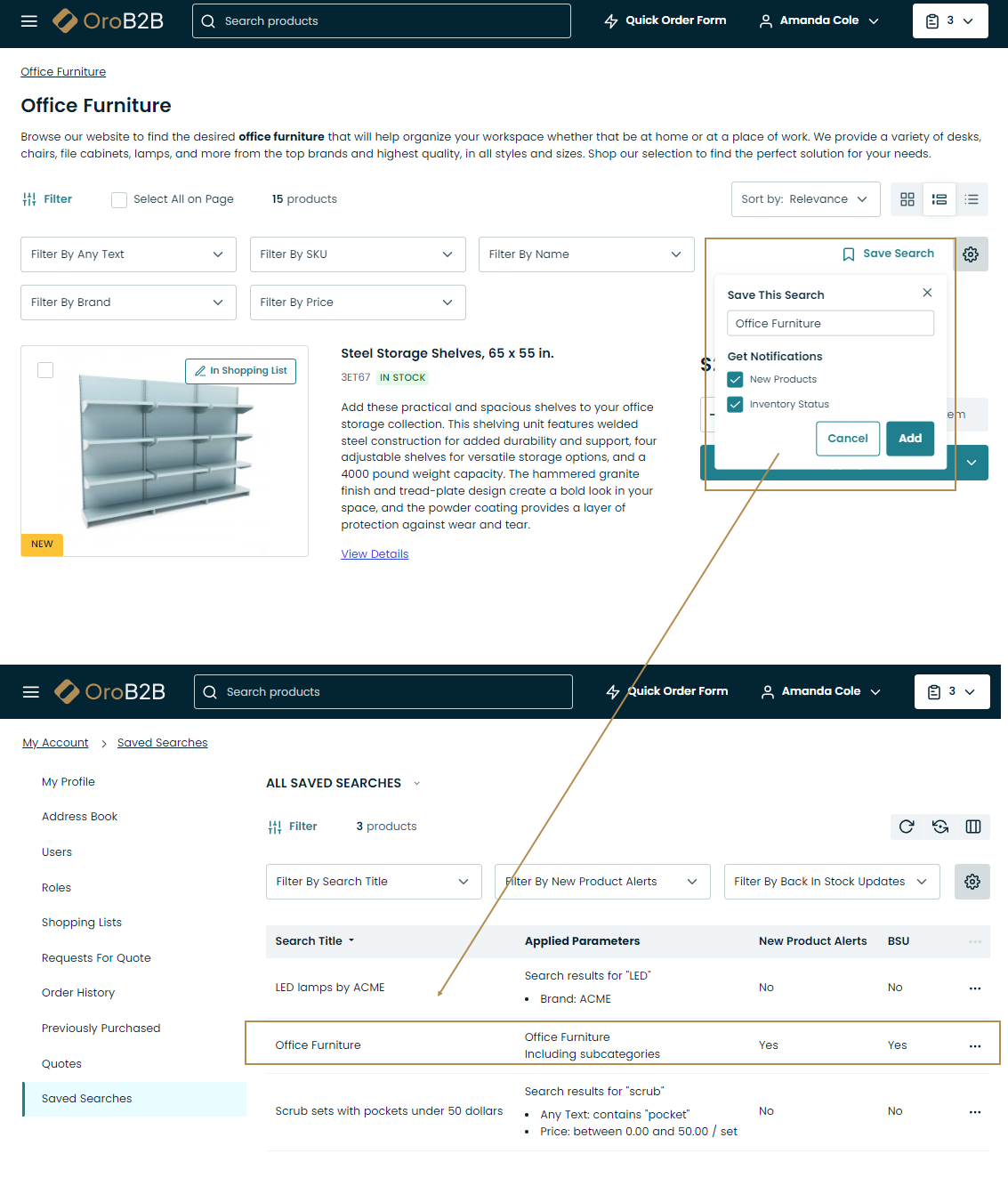1008x1194 pixels.
Task: Open Order History in account menu
Action: point(78,993)
